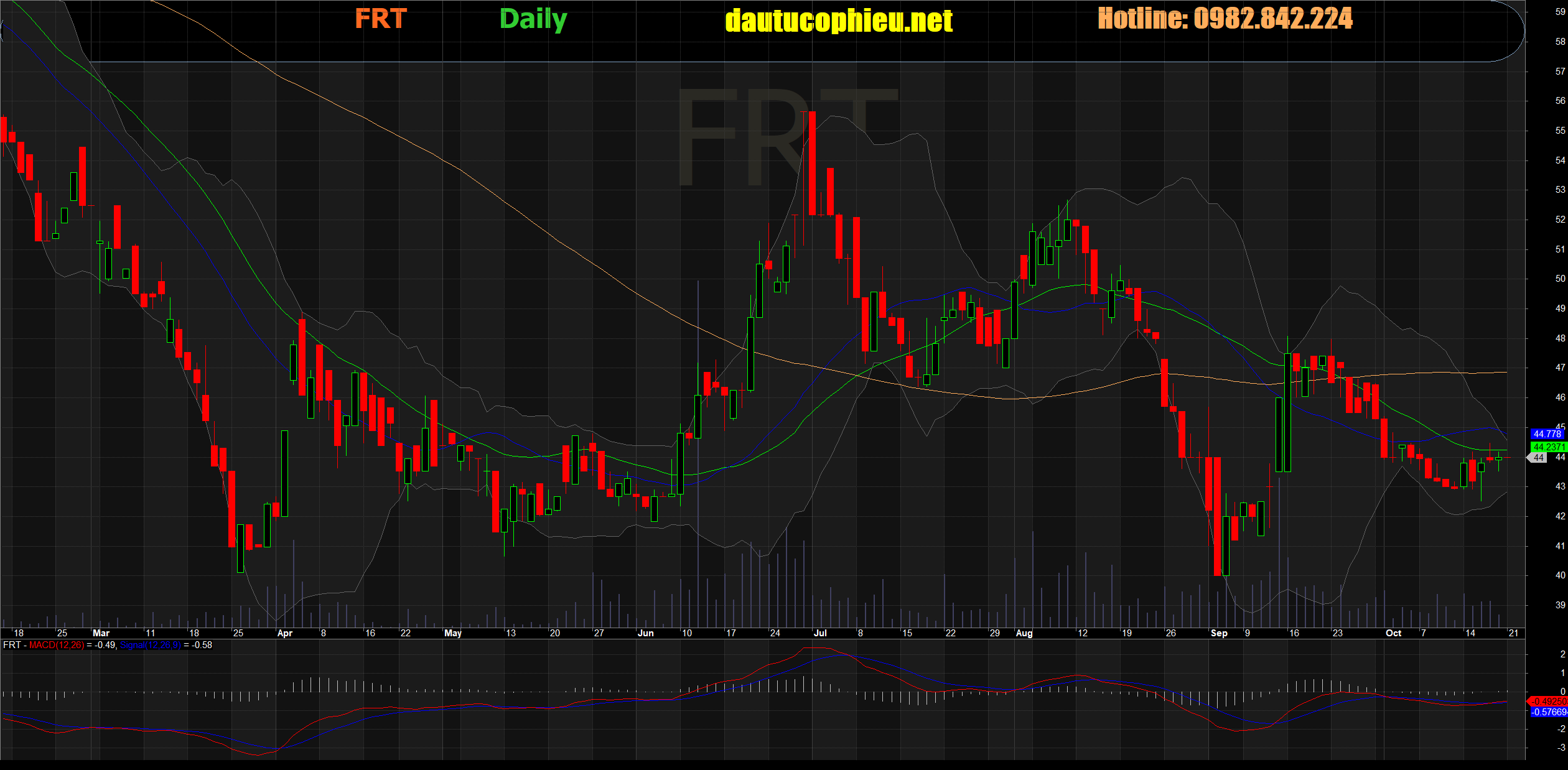Viewport: 1568px width, 770px height.
Task: Click the blue Signal(12,26,9) legend label
Action: [x=150, y=645]
